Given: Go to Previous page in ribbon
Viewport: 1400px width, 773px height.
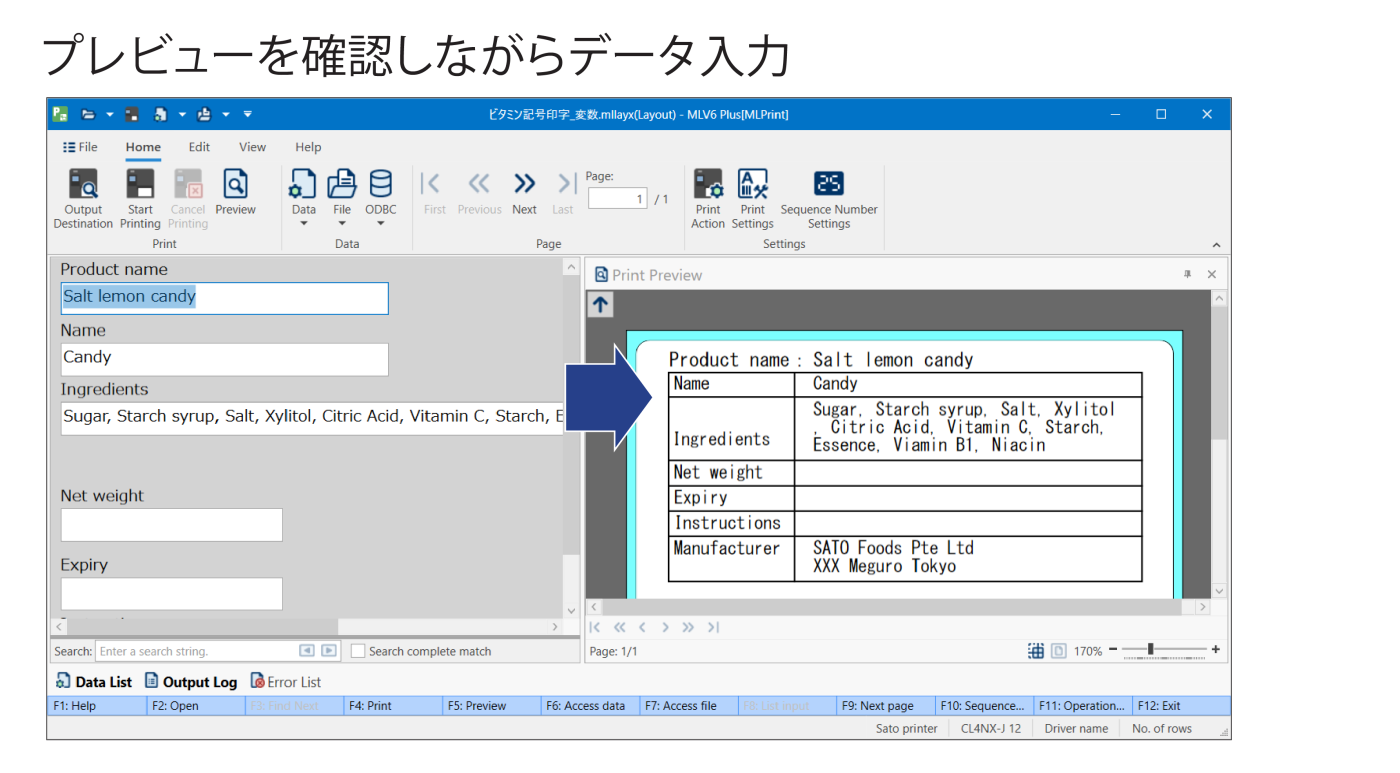Looking at the screenshot, I should [479, 192].
